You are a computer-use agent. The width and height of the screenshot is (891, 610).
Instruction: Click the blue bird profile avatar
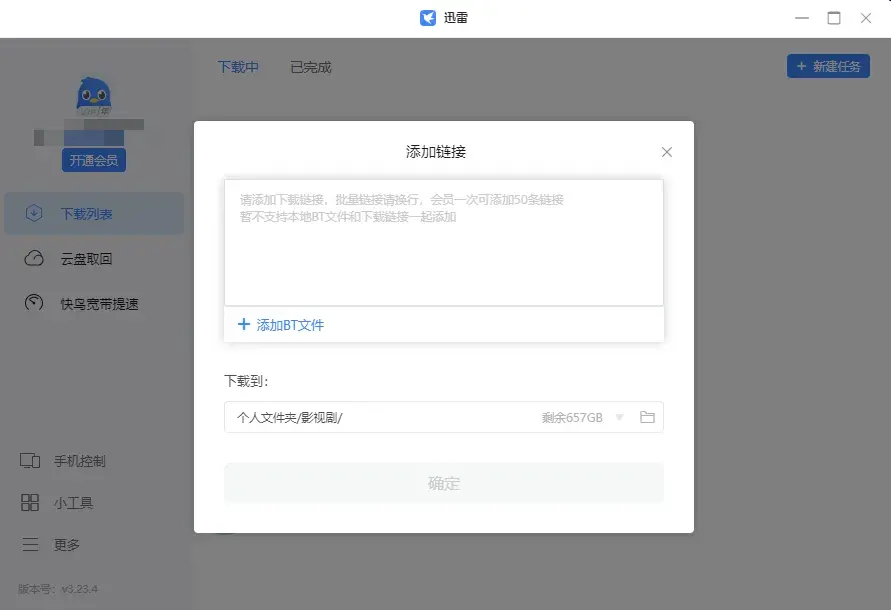click(94, 96)
